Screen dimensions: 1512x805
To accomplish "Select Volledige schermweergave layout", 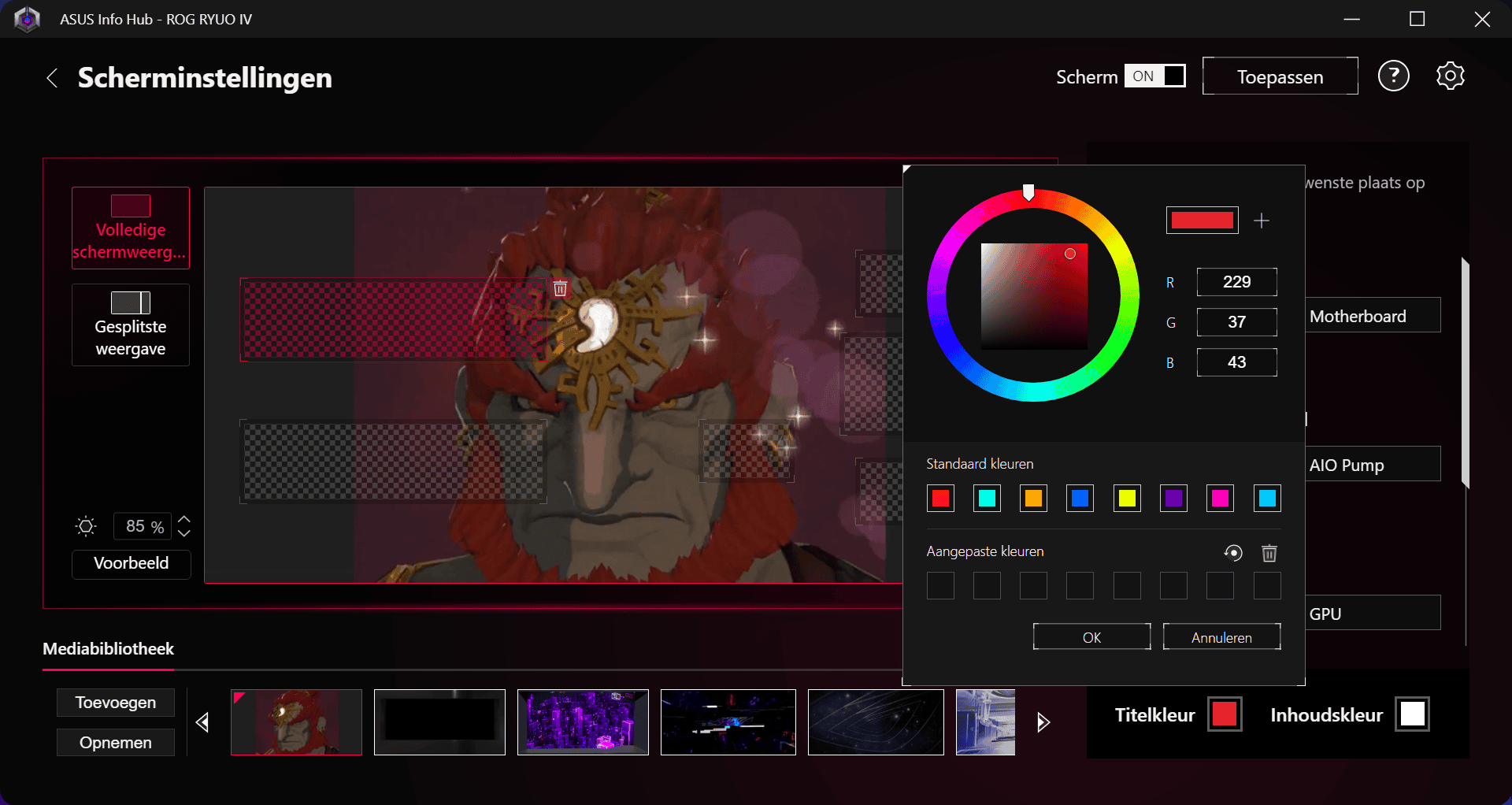I will click(x=131, y=228).
